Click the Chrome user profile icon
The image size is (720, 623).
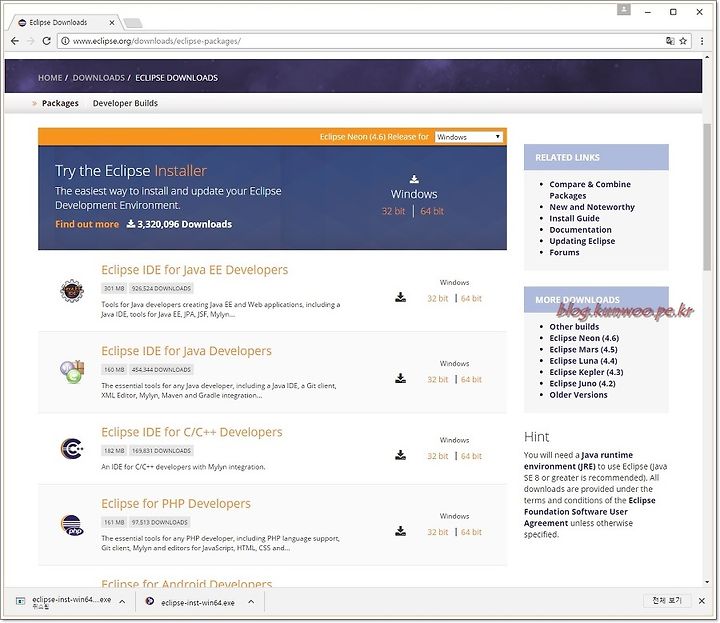point(624,9)
